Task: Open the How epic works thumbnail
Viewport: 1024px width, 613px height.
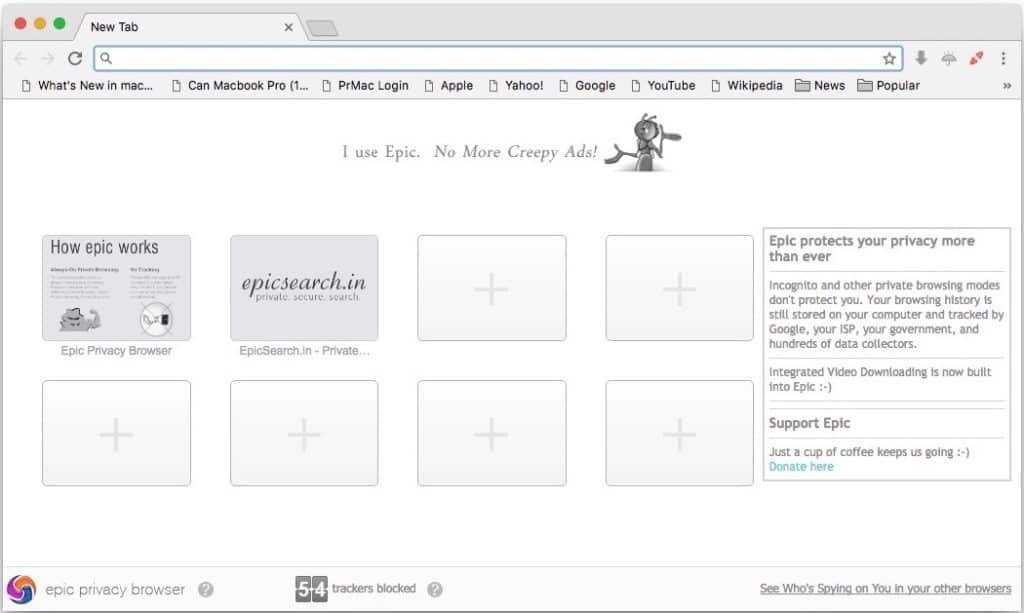Action: pos(116,288)
